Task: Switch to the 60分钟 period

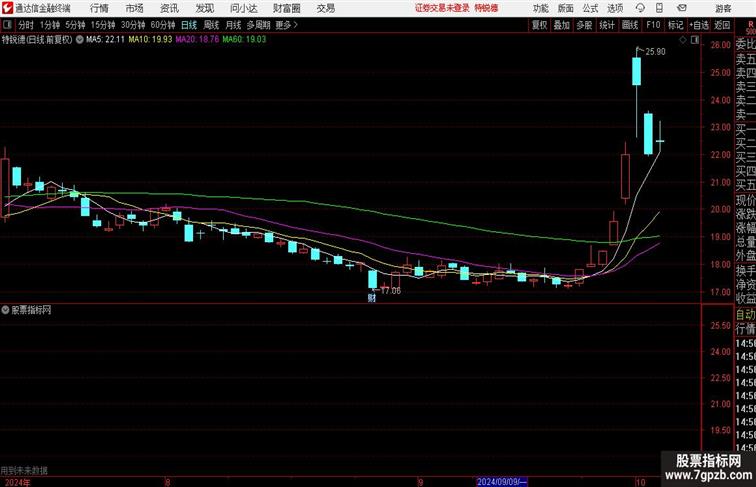Action: click(163, 25)
